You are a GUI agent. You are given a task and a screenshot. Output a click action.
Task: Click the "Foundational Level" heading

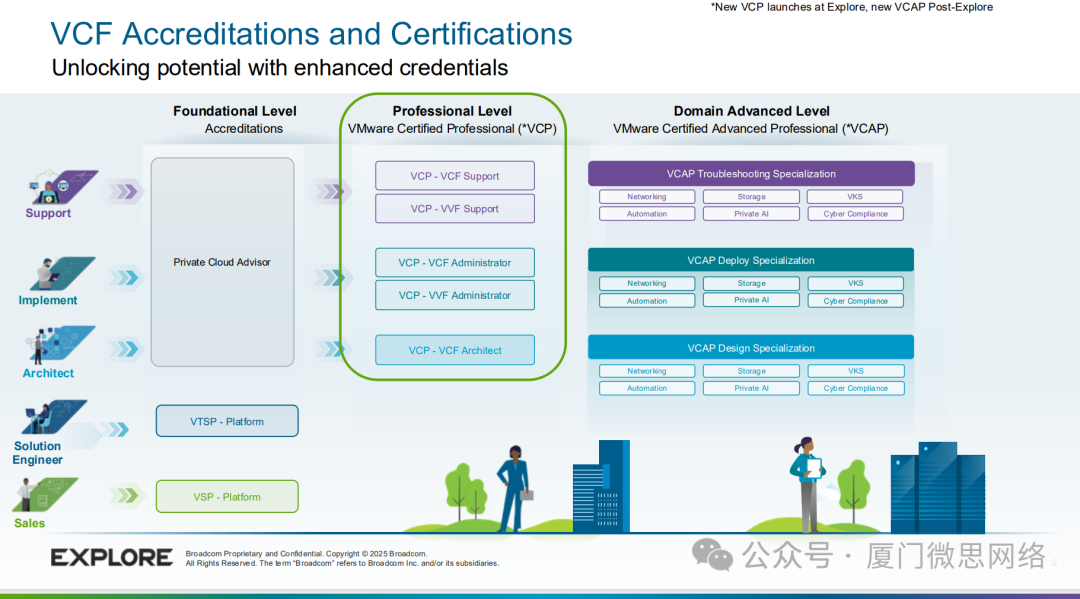(x=235, y=111)
